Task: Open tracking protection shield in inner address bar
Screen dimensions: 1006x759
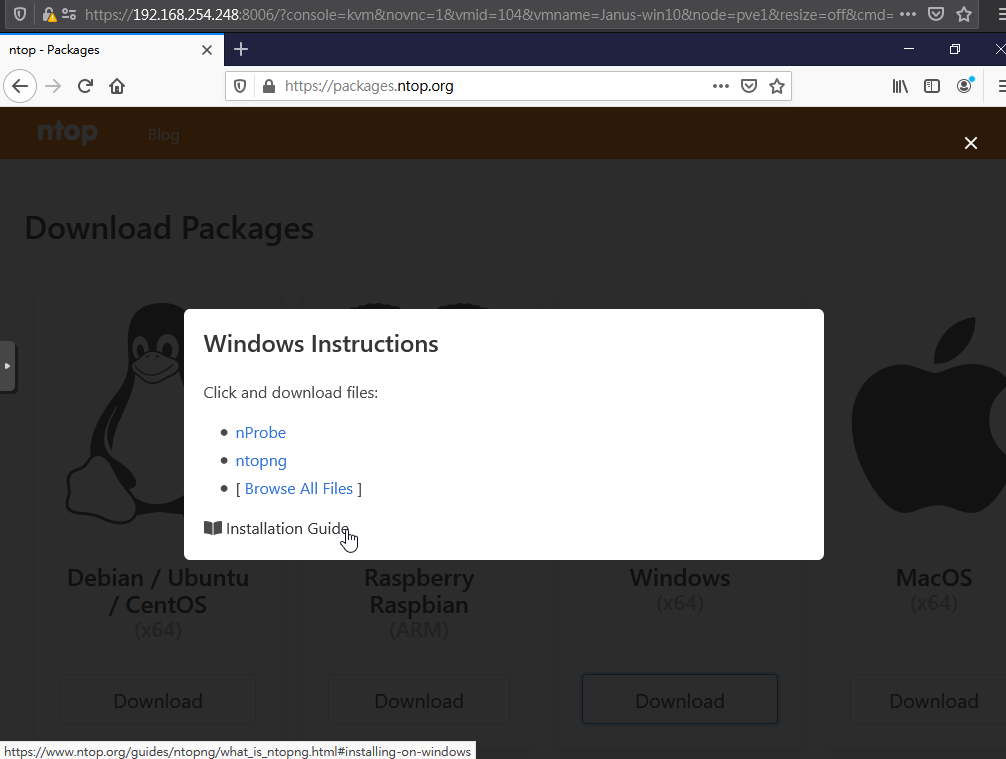Action: tap(240, 86)
